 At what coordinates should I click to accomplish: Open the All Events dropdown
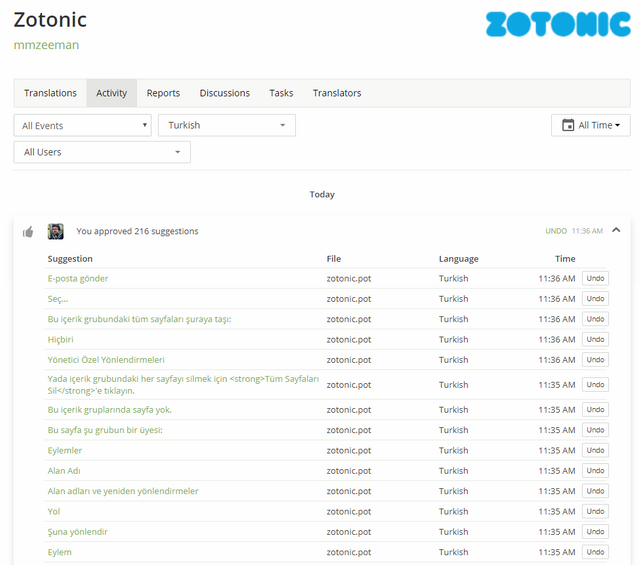click(x=82, y=125)
